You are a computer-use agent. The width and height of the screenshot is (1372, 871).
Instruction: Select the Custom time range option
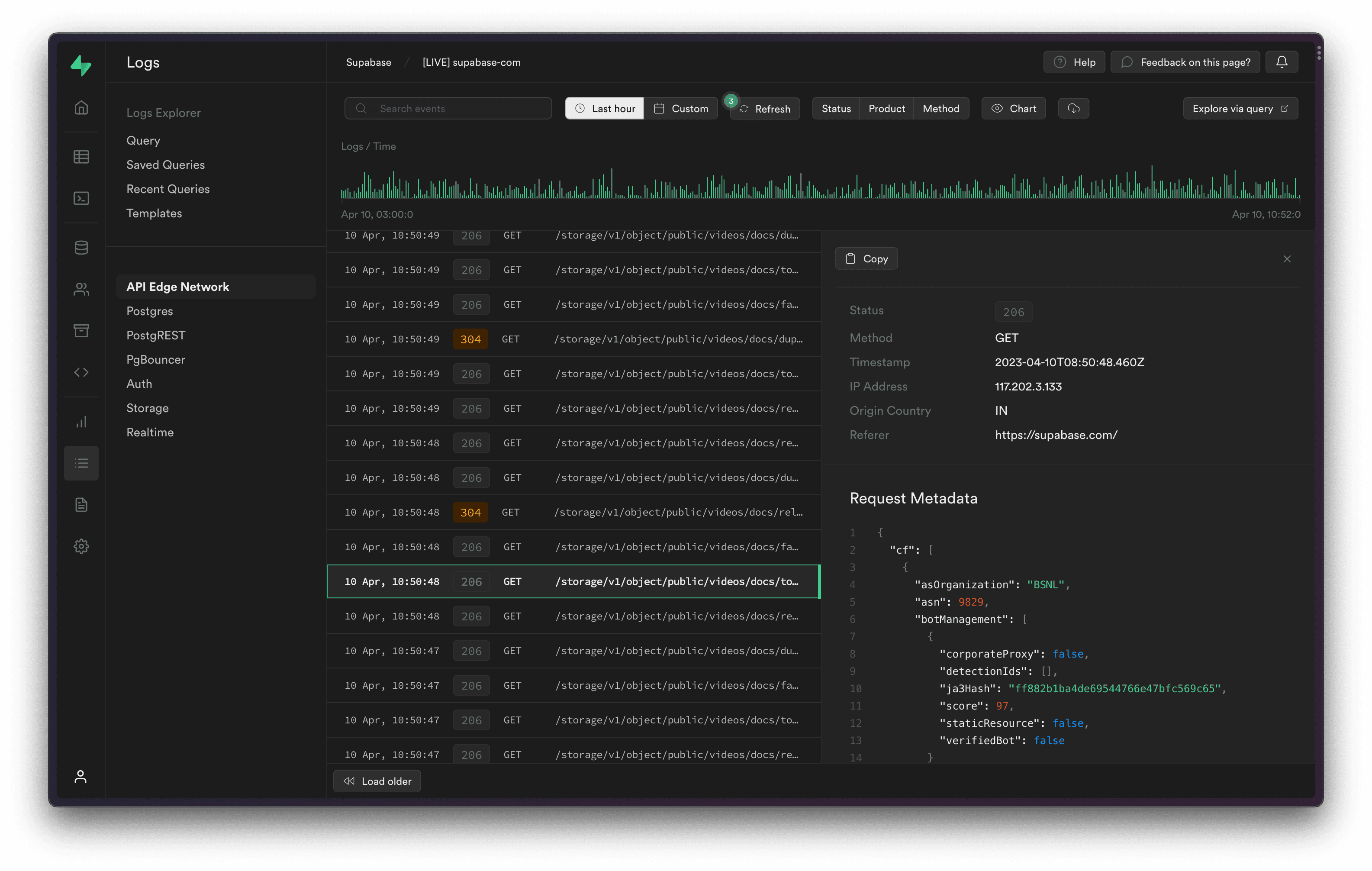coord(680,108)
